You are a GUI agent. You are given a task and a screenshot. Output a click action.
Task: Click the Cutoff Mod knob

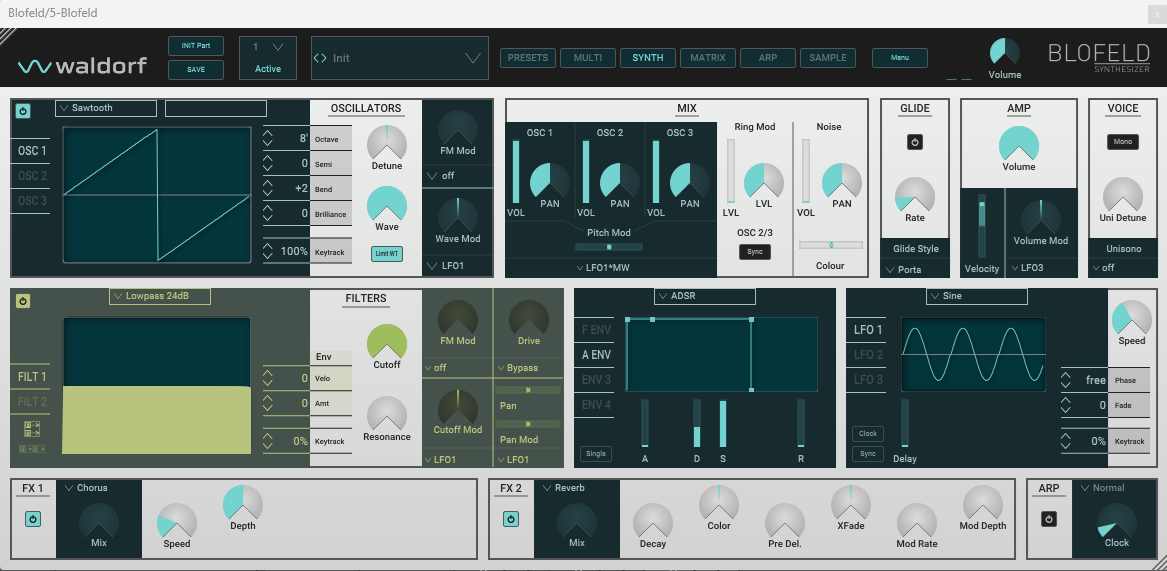click(458, 407)
